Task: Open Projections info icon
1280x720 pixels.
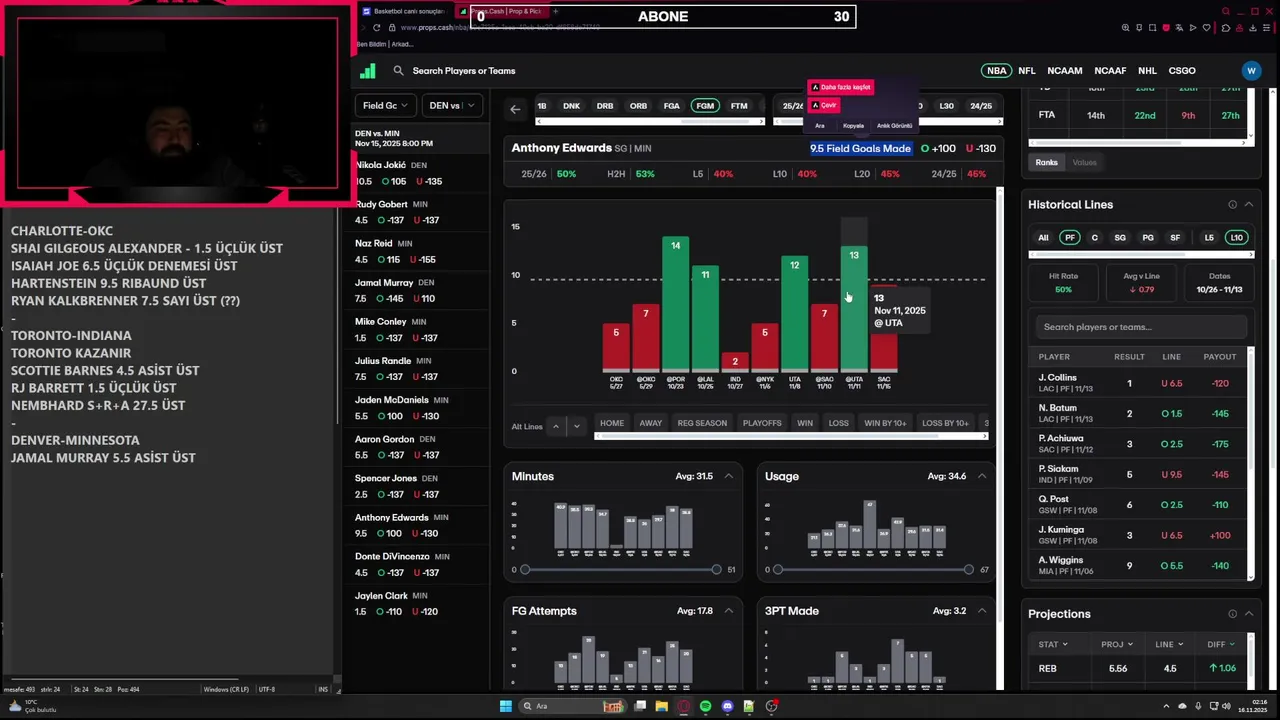Action: click(x=1232, y=614)
